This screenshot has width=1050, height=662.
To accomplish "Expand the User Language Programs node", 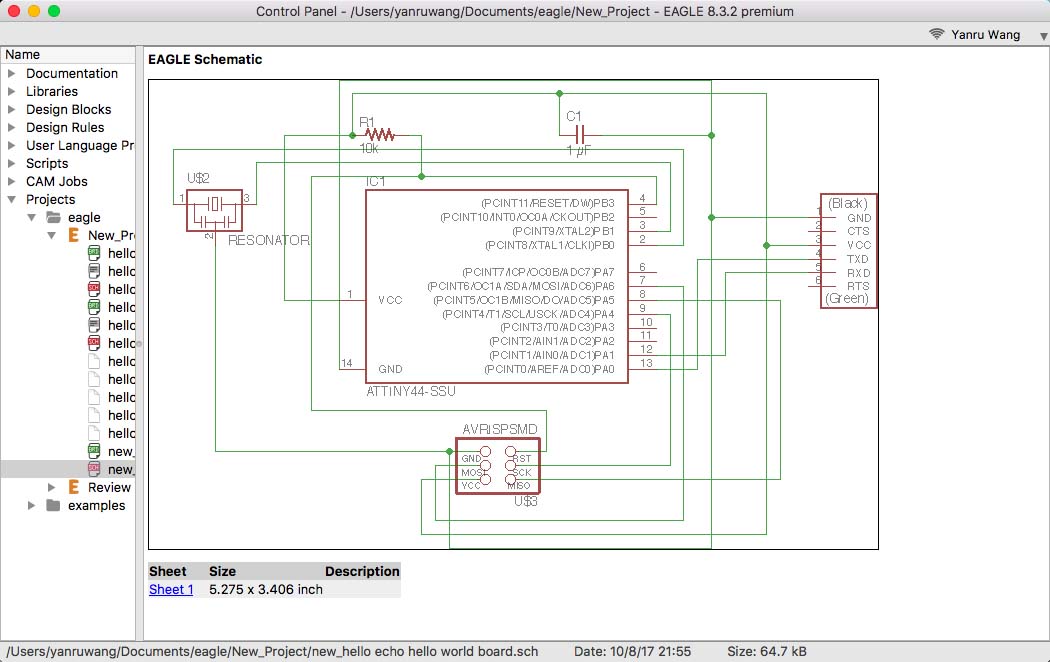I will [11, 146].
